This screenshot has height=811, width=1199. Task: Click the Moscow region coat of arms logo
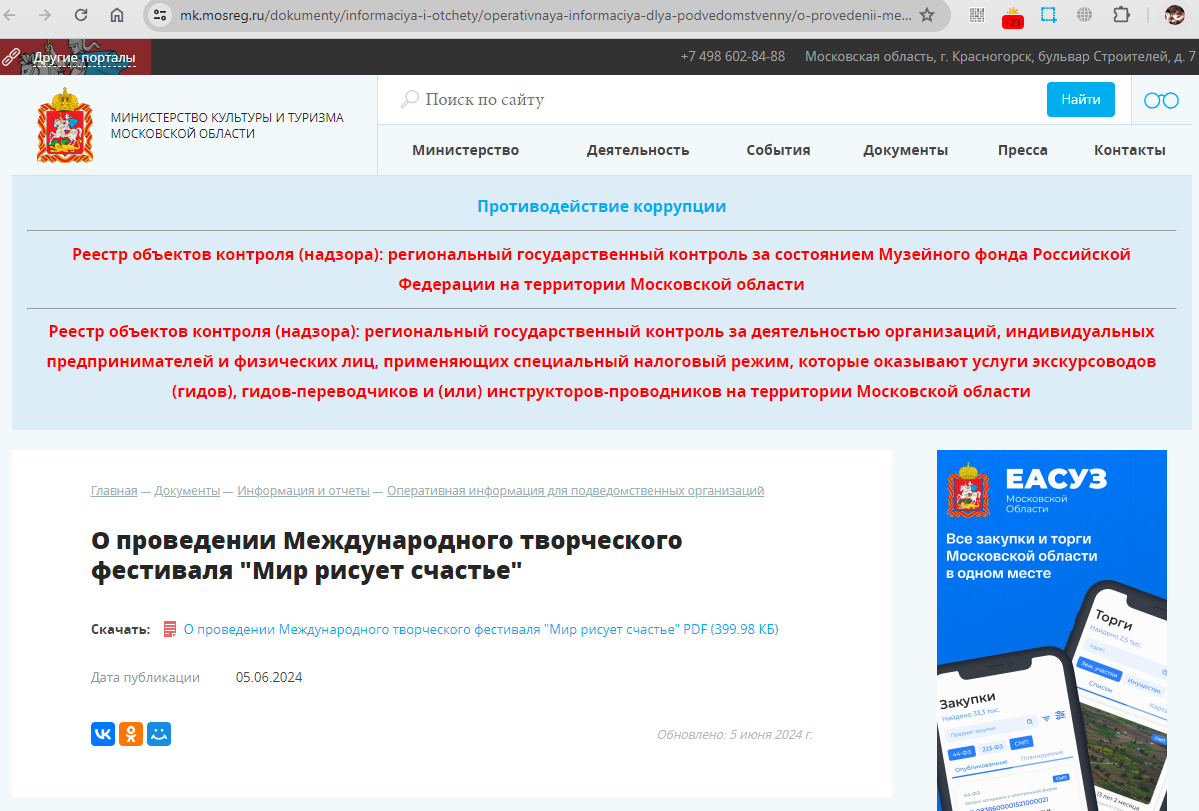click(65, 125)
